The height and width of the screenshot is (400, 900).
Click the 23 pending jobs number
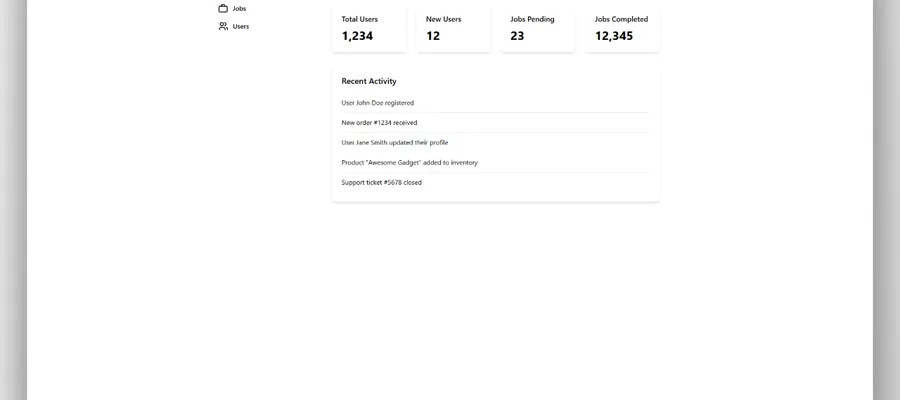517,36
